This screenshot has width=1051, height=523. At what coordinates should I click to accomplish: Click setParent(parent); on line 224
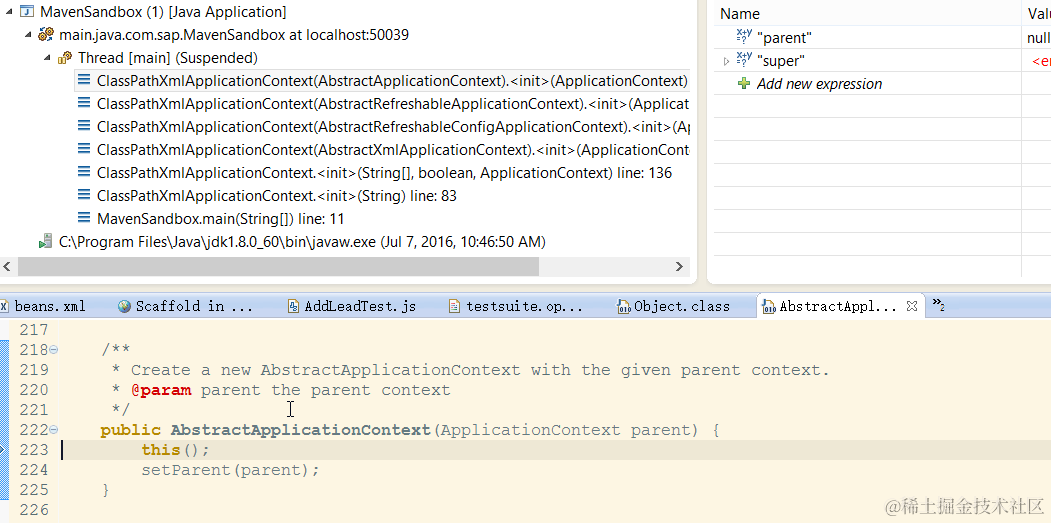click(x=231, y=470)
